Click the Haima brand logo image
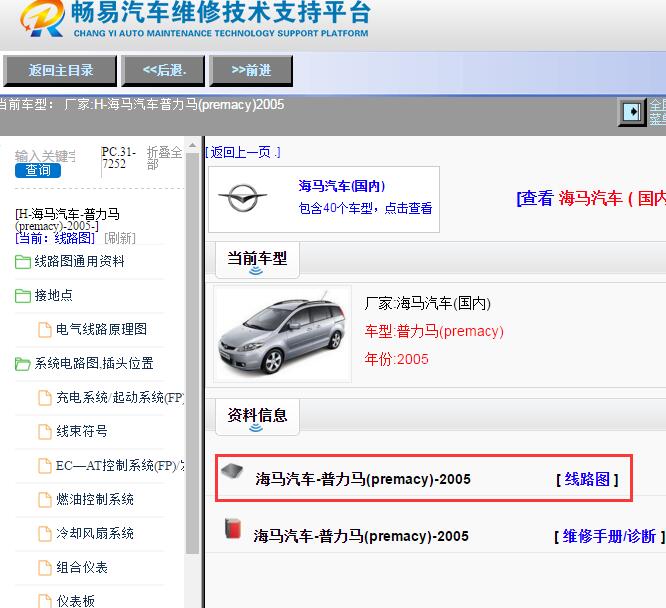666x608 pixels. click(243, 198)
